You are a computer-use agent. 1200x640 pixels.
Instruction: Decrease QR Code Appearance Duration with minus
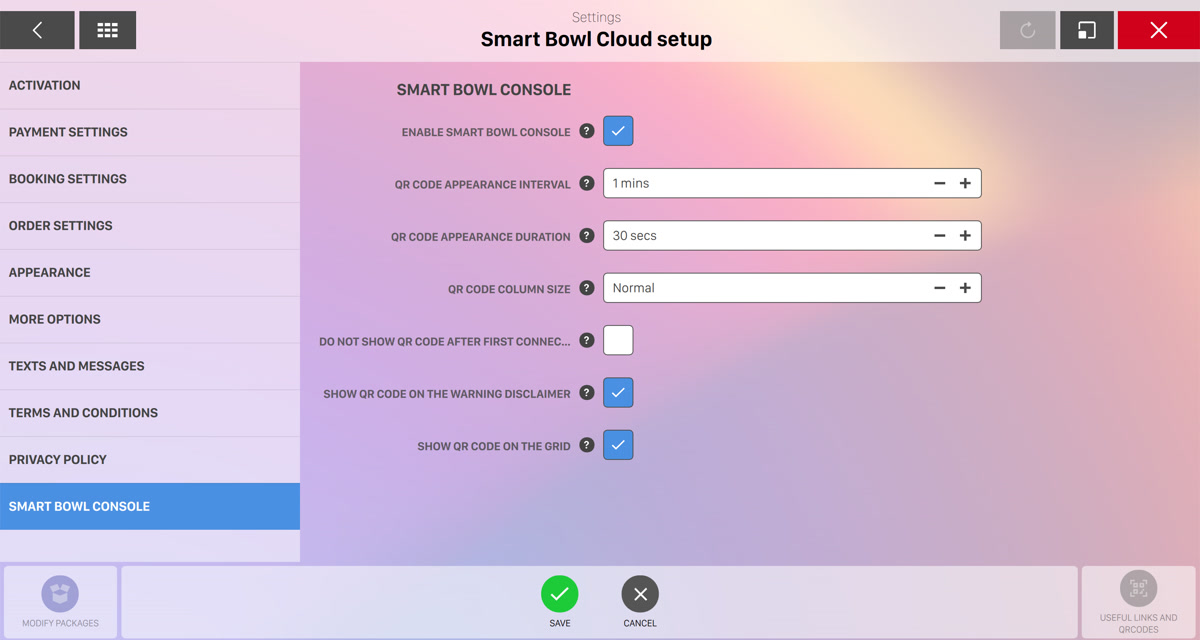(939, 236)
